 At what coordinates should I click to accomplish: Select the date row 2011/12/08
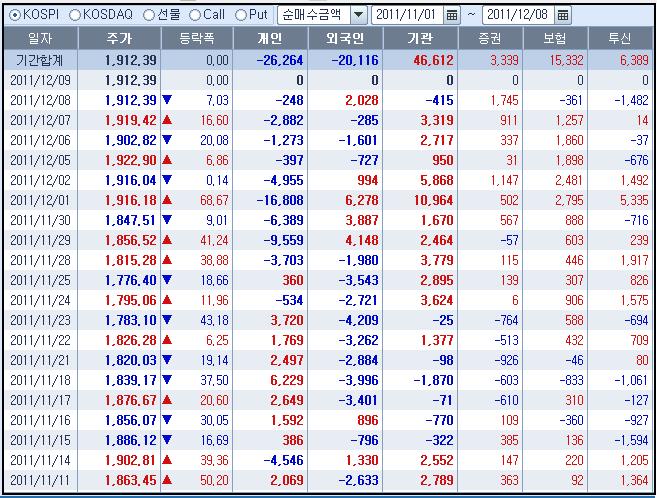(41, 101)
